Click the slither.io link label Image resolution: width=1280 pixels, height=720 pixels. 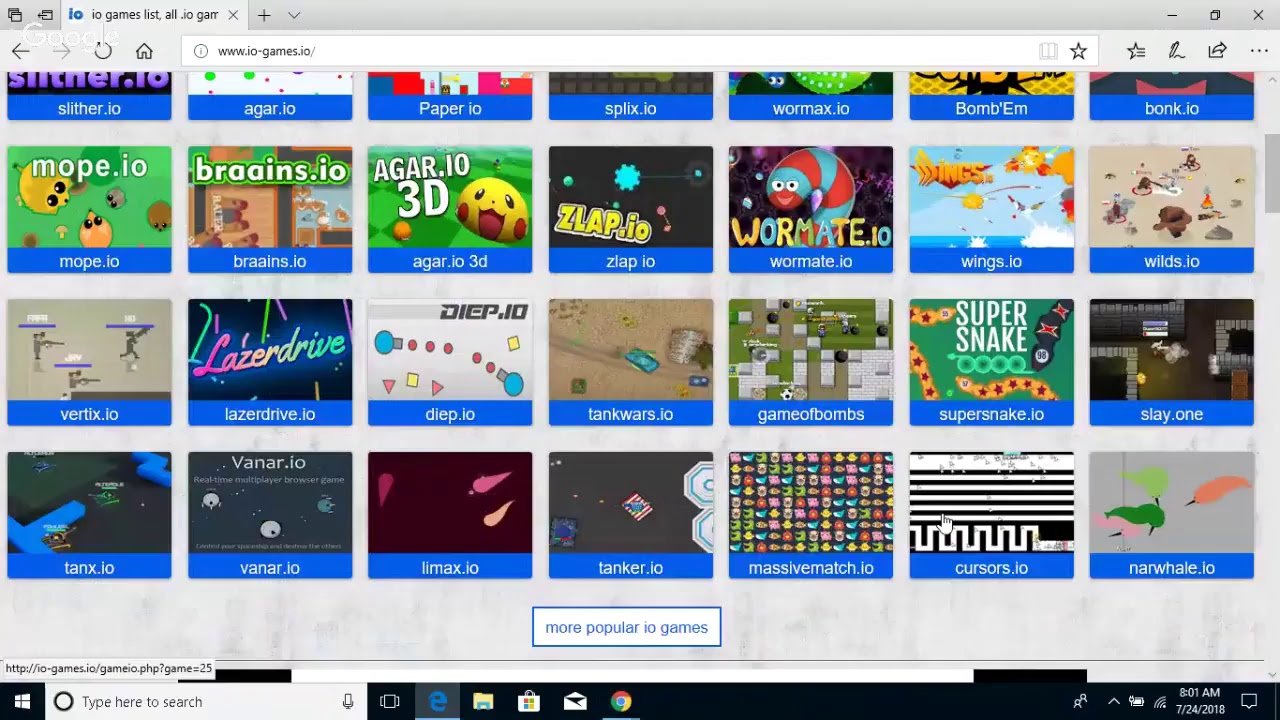click(x=89, y=108)
